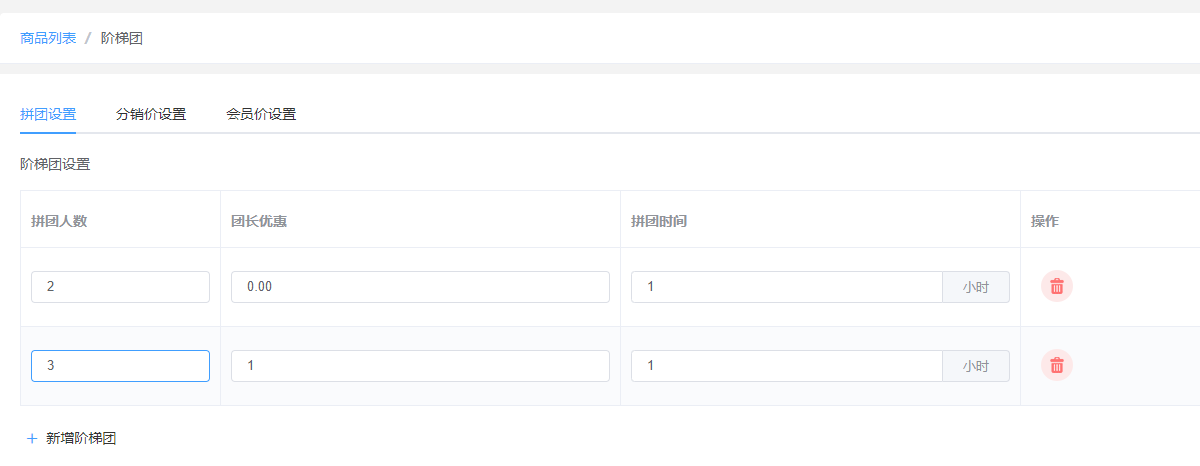The height and width of the screenshot is (466, 1200).
Task: Click the 新增阶梯团 link text
Action: tap(81, 438)
